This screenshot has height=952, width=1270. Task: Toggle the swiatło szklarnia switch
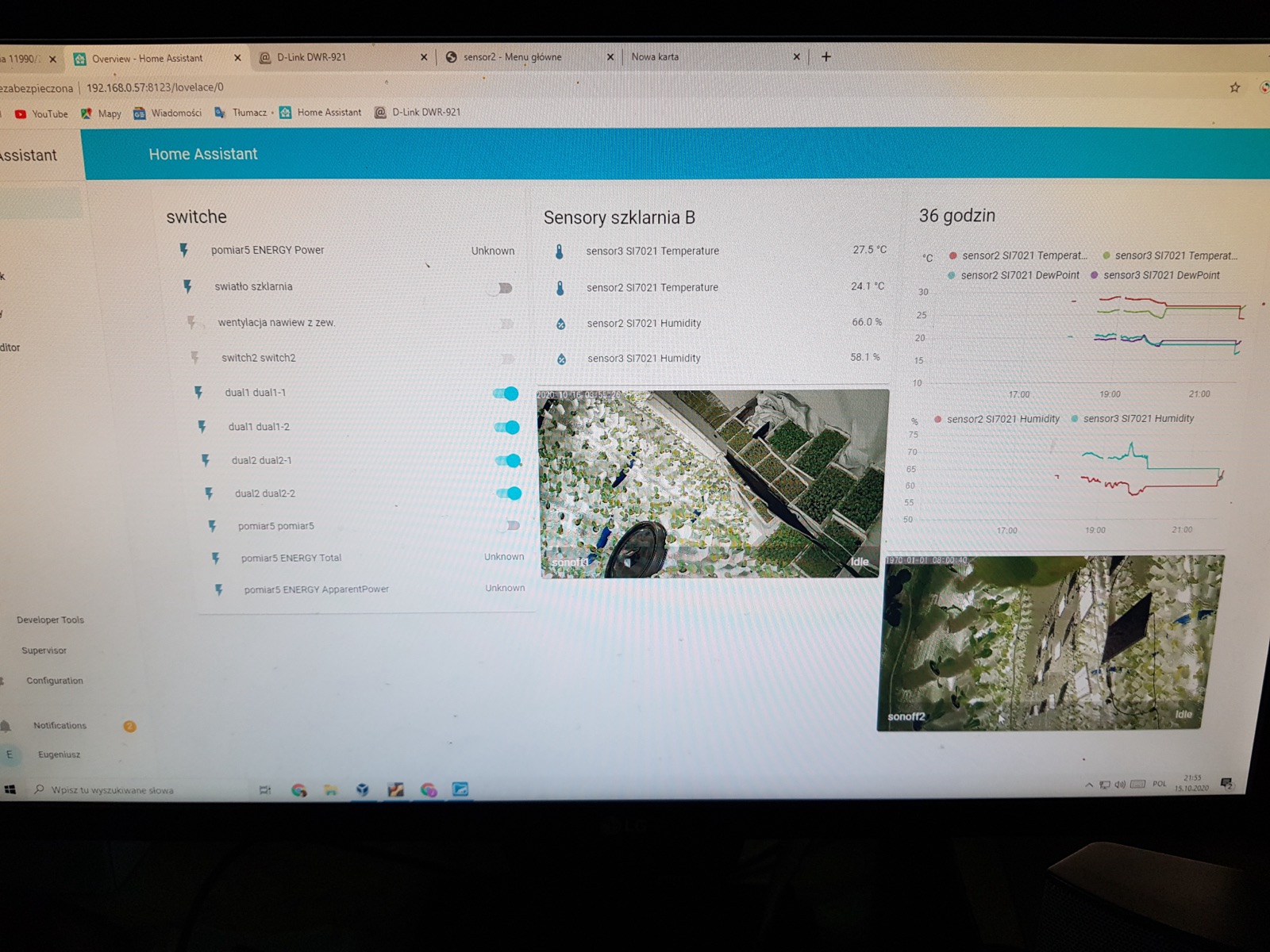pyautogui.click(x=501, y=288)
